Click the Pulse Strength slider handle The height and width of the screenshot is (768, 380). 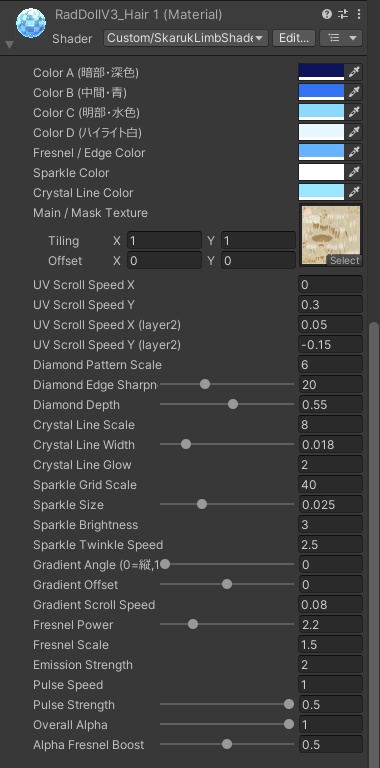(289, 704)
